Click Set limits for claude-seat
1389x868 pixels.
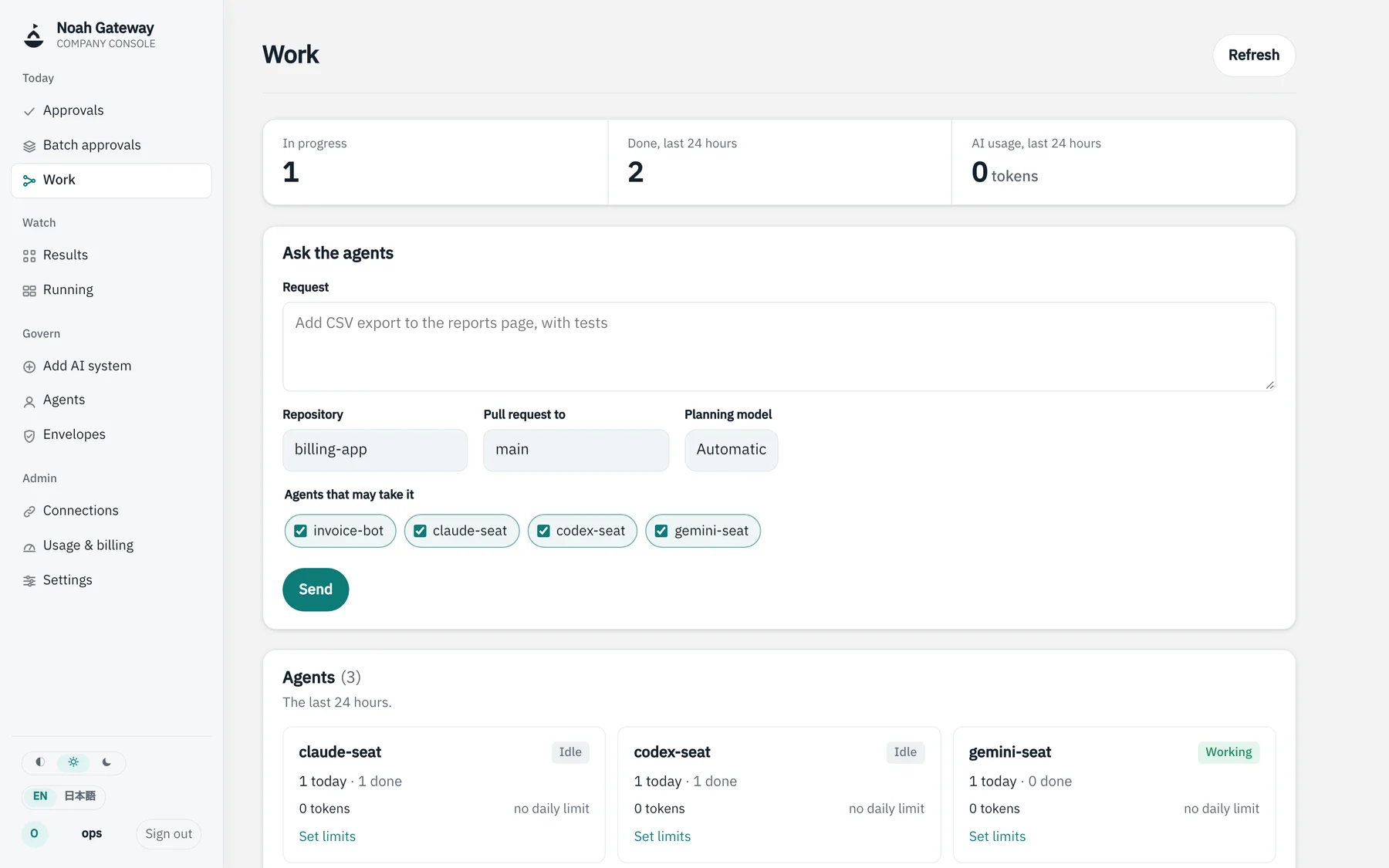click(327, 836)
